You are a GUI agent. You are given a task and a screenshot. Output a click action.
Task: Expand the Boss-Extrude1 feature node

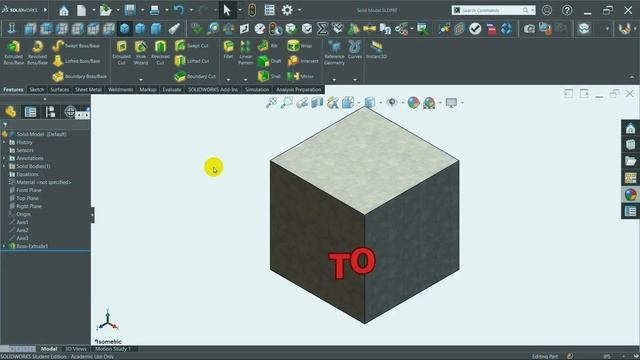[4, 246]
